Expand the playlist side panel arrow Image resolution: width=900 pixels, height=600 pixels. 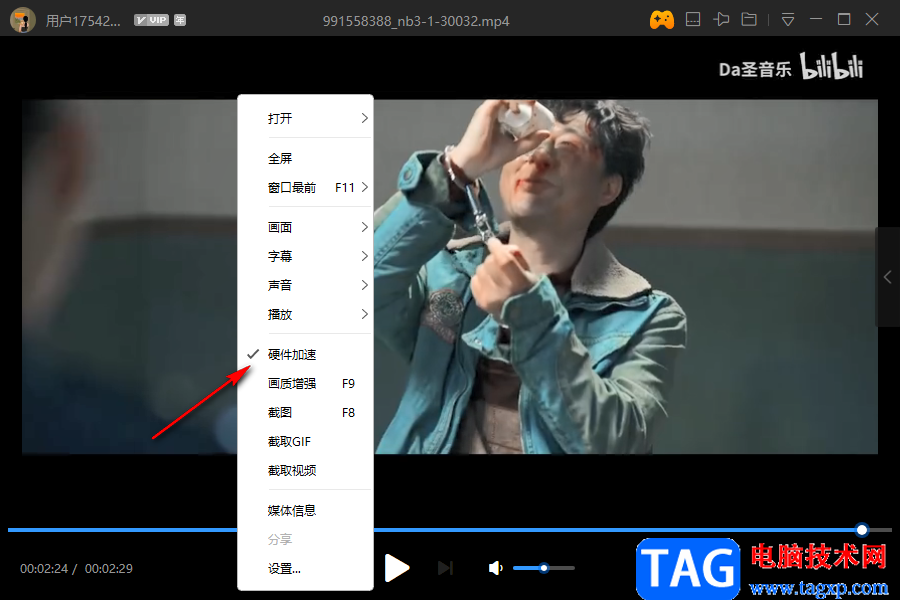pos(888,277)
